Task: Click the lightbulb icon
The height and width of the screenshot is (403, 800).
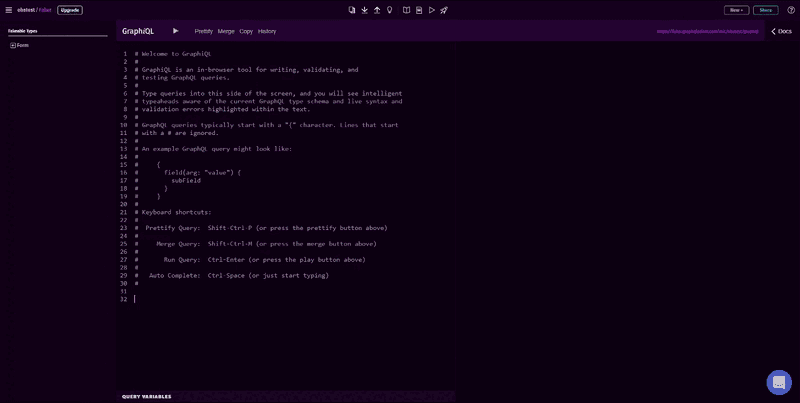Action: tap(390, 10)
